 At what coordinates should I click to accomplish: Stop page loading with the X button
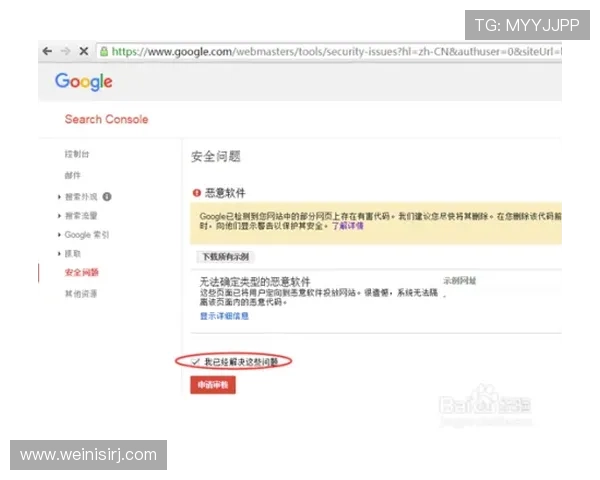[84, 51]
